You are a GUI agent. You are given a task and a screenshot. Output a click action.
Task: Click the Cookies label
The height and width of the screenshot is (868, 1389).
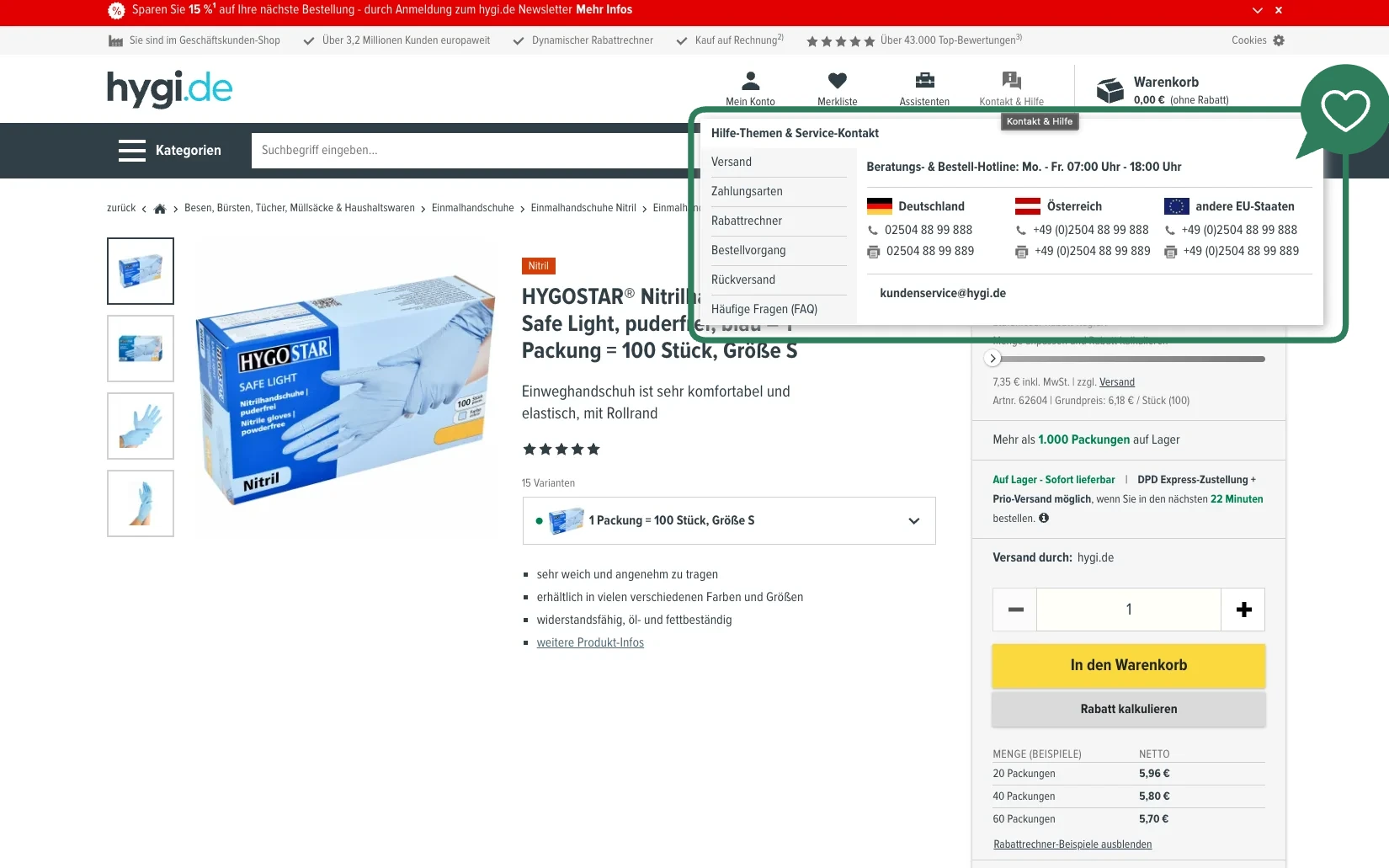pyautogui.click(x=1249, y=40)
